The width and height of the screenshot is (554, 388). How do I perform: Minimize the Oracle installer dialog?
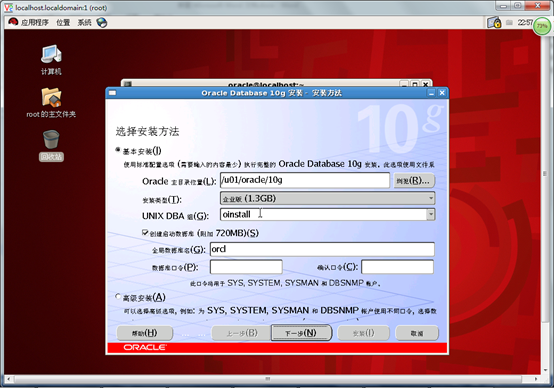431,93
